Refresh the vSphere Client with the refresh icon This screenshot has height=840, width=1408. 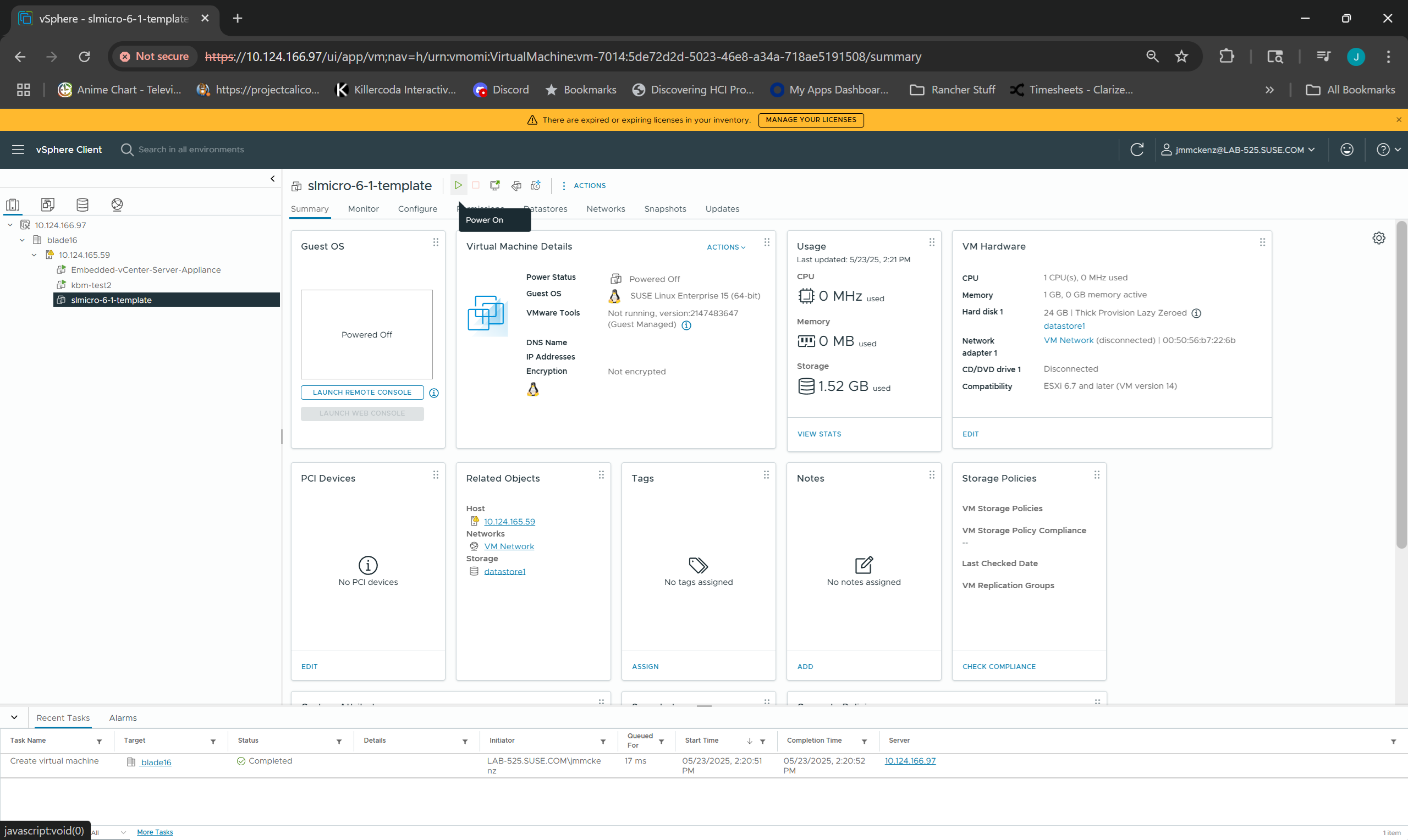tap(1137, 150)
